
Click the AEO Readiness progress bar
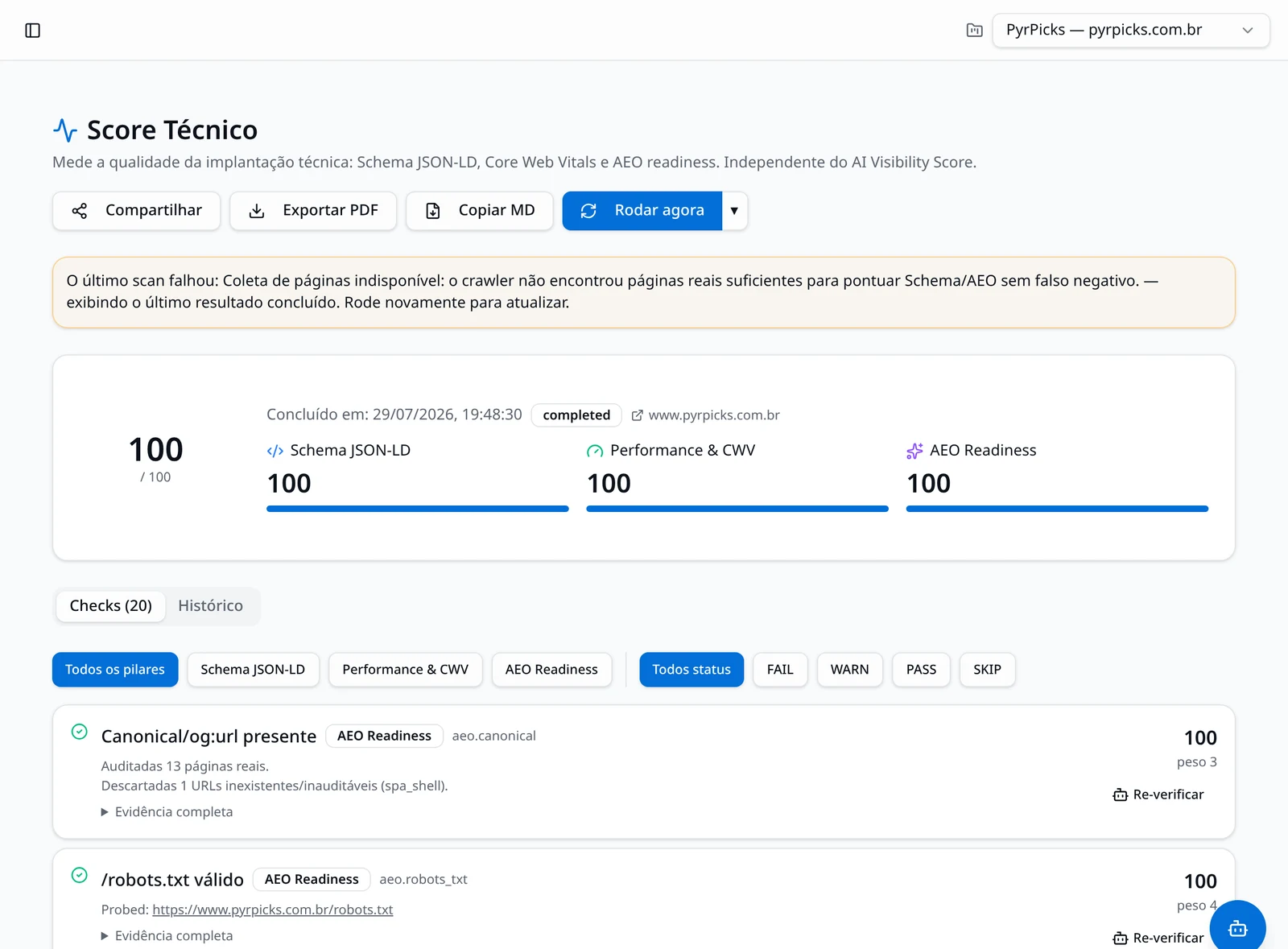coord(1057,509)
